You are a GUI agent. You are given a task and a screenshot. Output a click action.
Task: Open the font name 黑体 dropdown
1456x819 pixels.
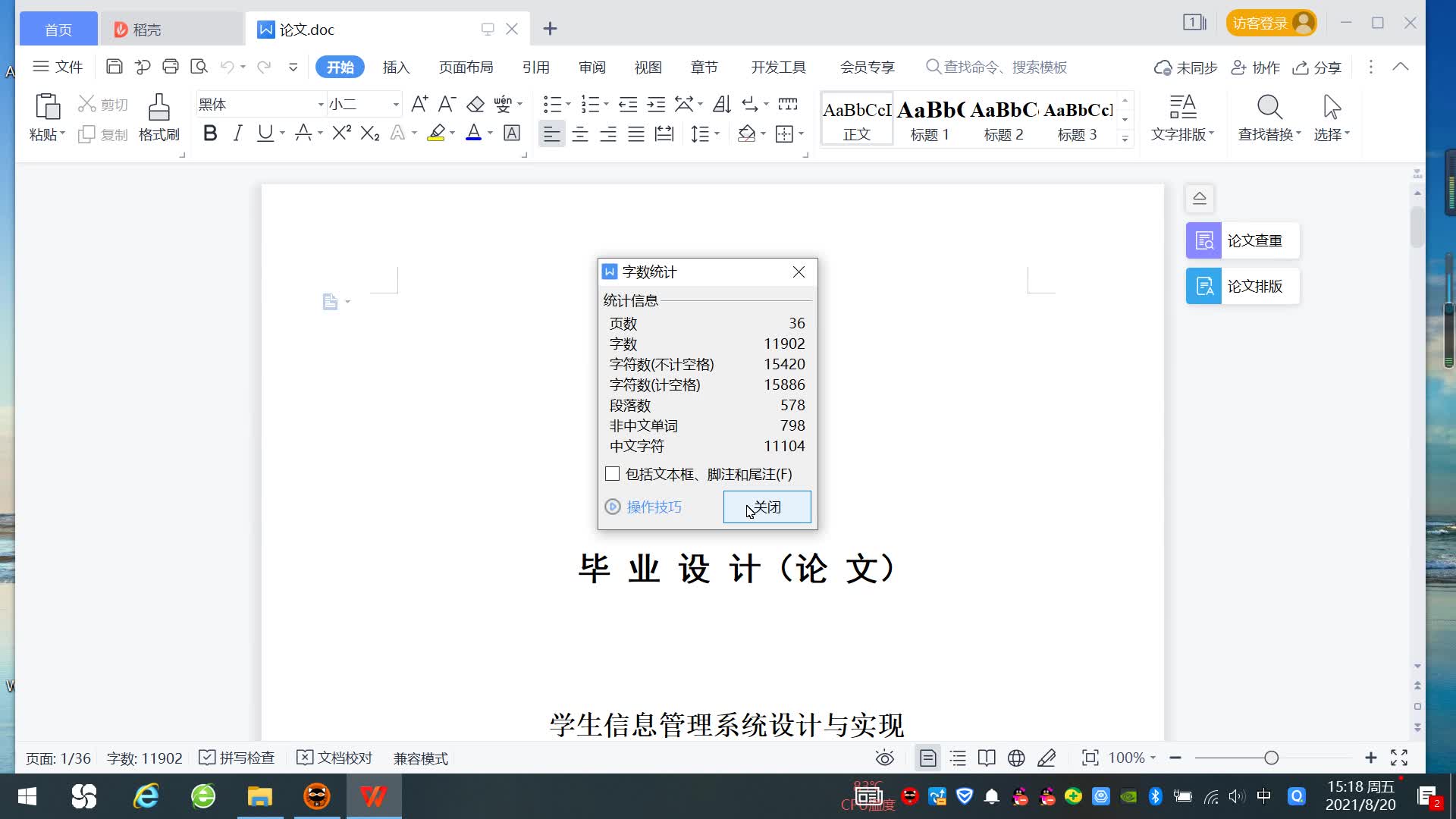(x=321, y=105)
